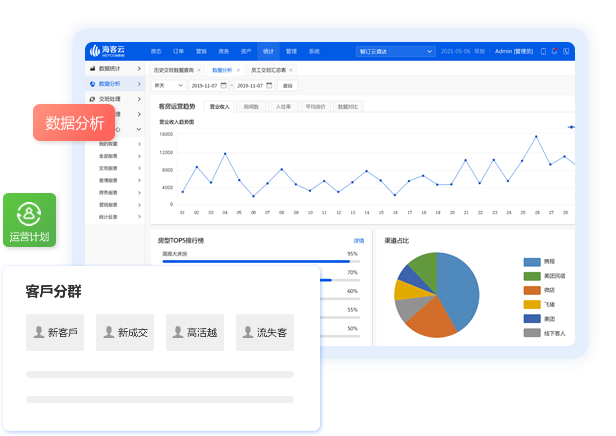
Task: Open the hotel selector dropdown
Action: pyautogui.click(x=395, y=50)
